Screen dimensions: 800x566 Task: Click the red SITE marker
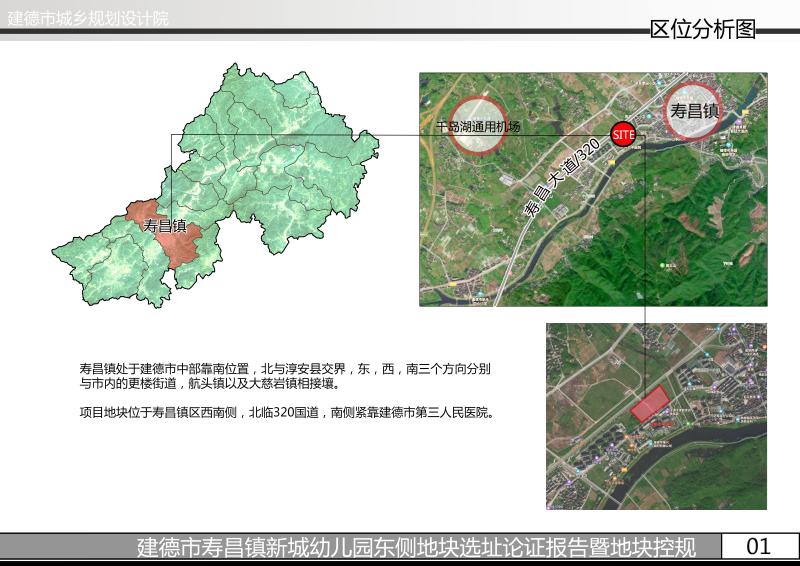pos(623,134)
